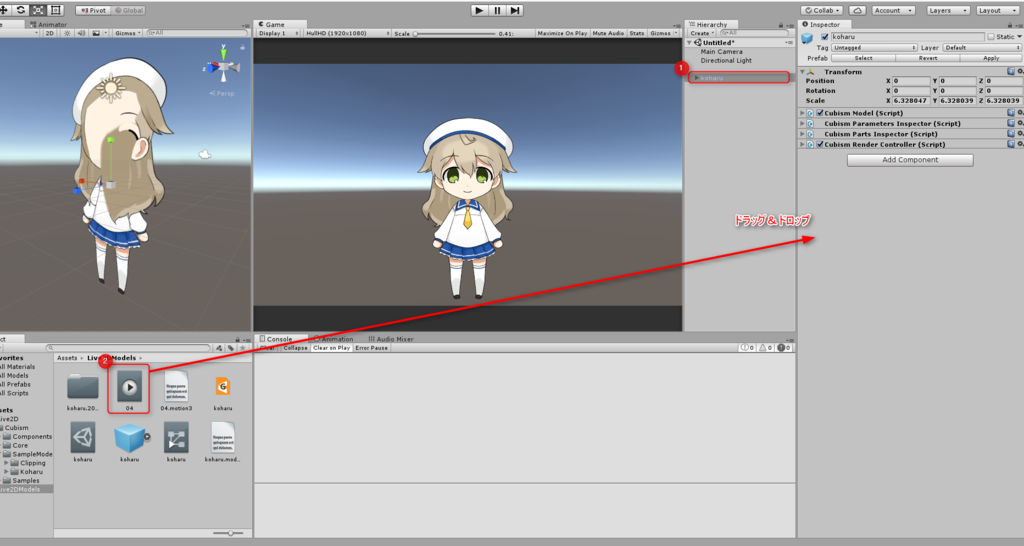
Task: Click the Inspector panel lock icon
Action: point(1010,25)
